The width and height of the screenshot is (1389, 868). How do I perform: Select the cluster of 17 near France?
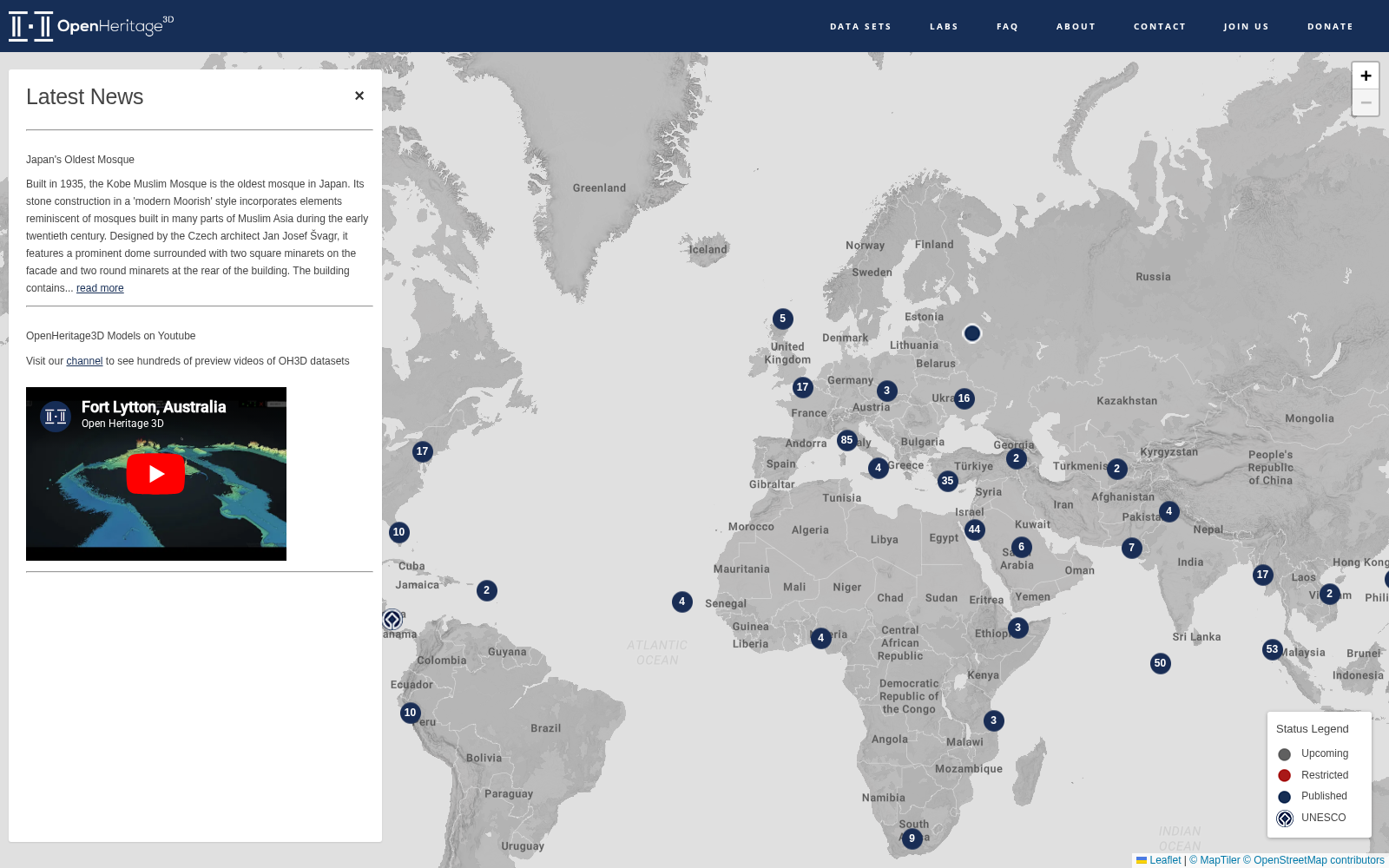click(802, 387)
